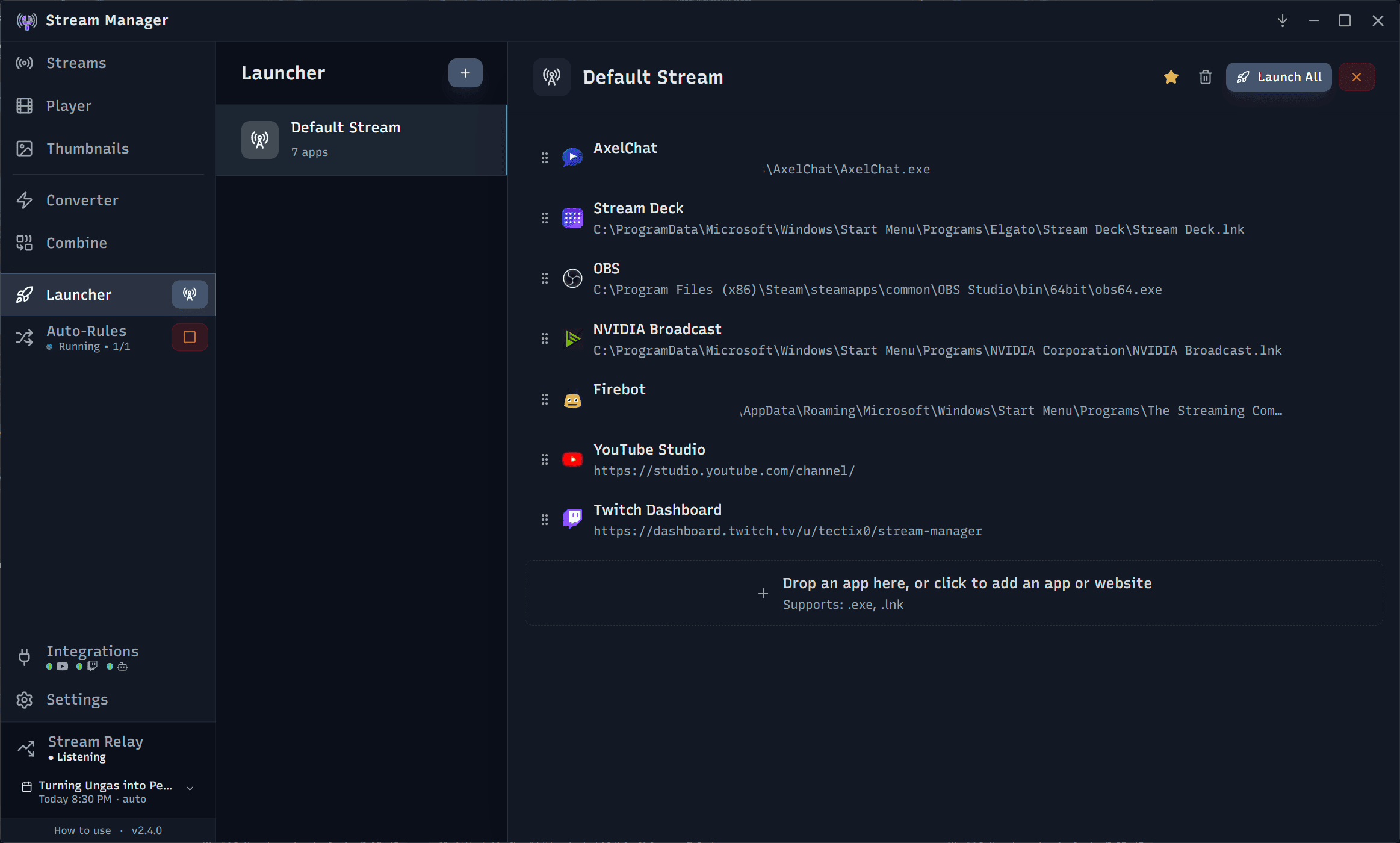Click the Twitch dashboard URL text

pyautogui.click(x=788, y=531)
